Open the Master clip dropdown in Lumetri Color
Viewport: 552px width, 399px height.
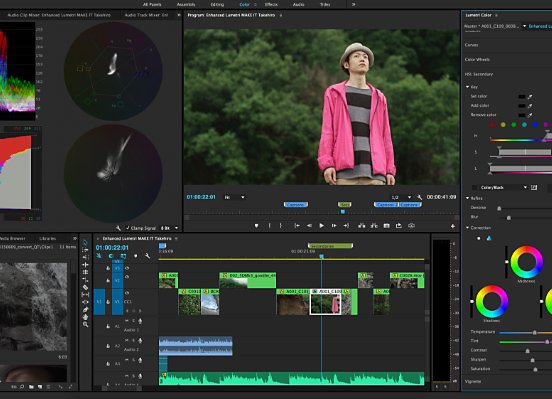point(524,26)
